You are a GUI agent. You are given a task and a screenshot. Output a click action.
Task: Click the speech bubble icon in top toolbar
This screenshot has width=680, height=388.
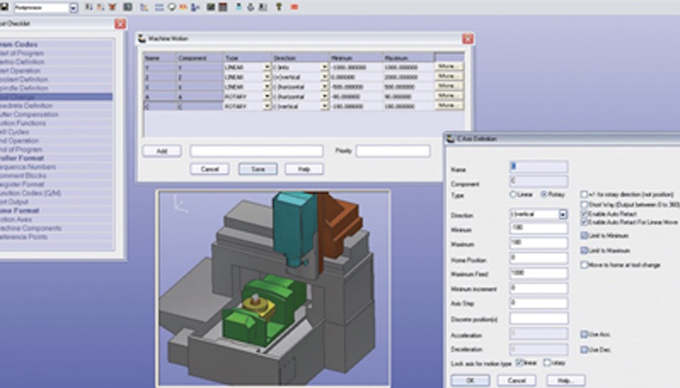point(172,7)
